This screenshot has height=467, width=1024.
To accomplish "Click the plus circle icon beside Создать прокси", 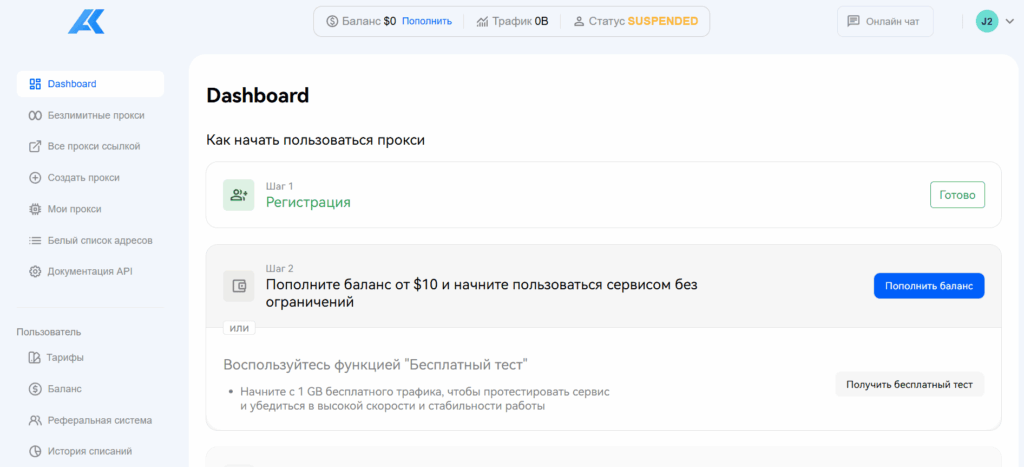I will pyautogui.click(x=35, y=178).
